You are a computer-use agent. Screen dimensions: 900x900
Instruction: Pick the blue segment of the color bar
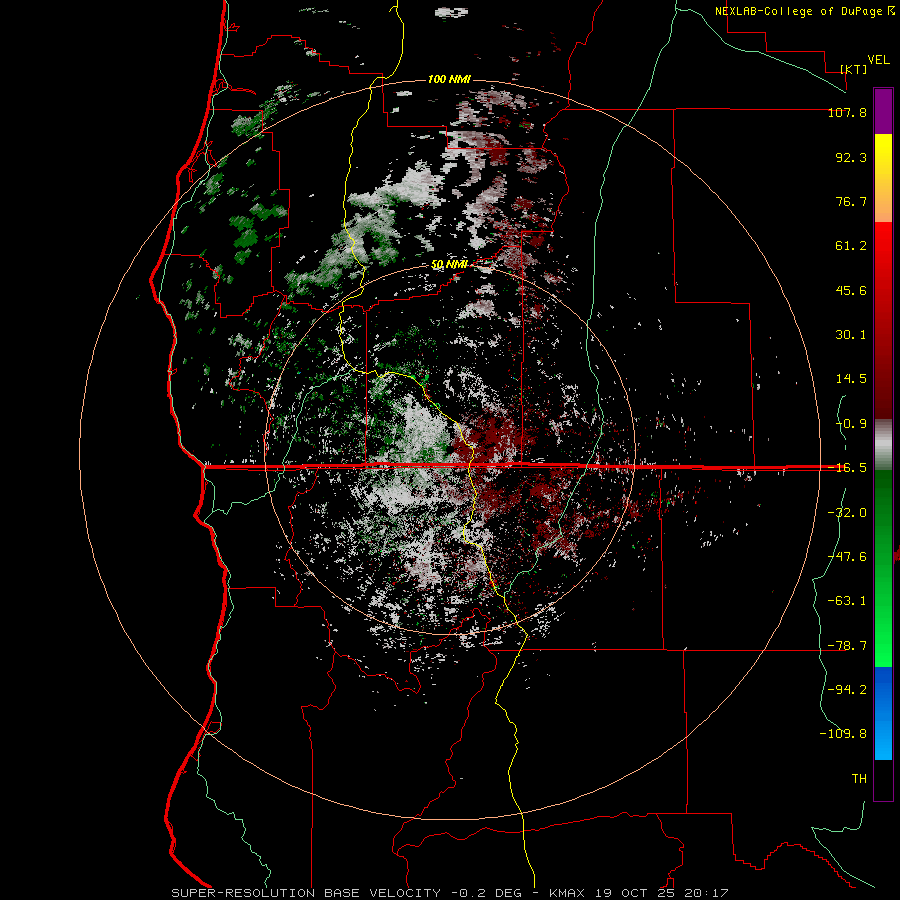[883, 712]
